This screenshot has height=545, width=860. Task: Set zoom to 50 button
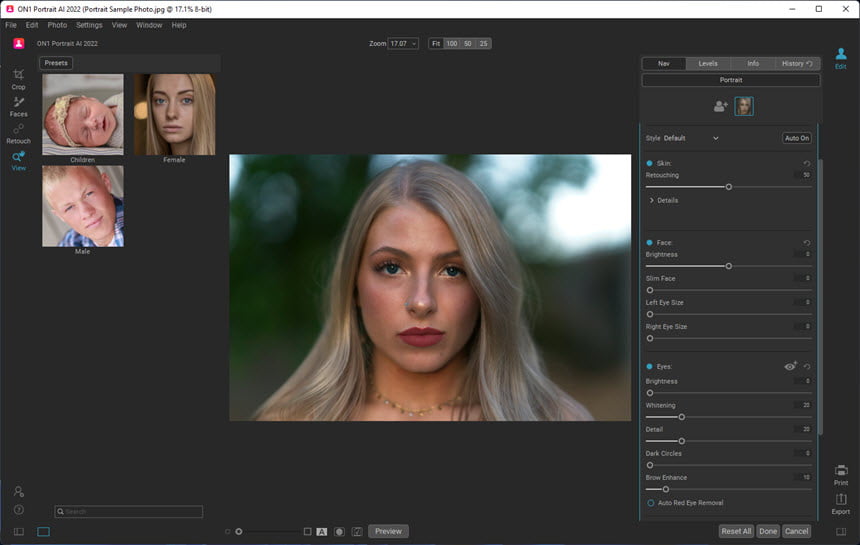(x=467, y=43)
